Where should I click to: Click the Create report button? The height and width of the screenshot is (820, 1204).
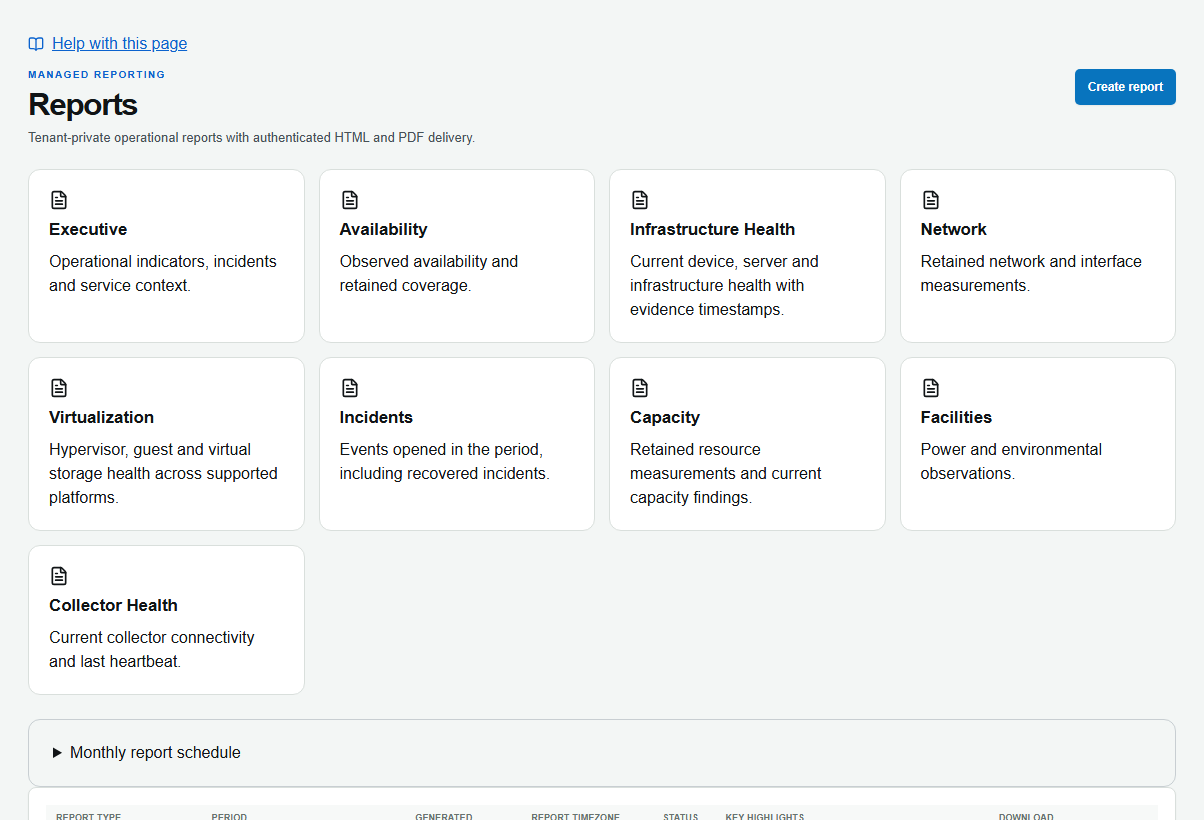coord(1125,87)
